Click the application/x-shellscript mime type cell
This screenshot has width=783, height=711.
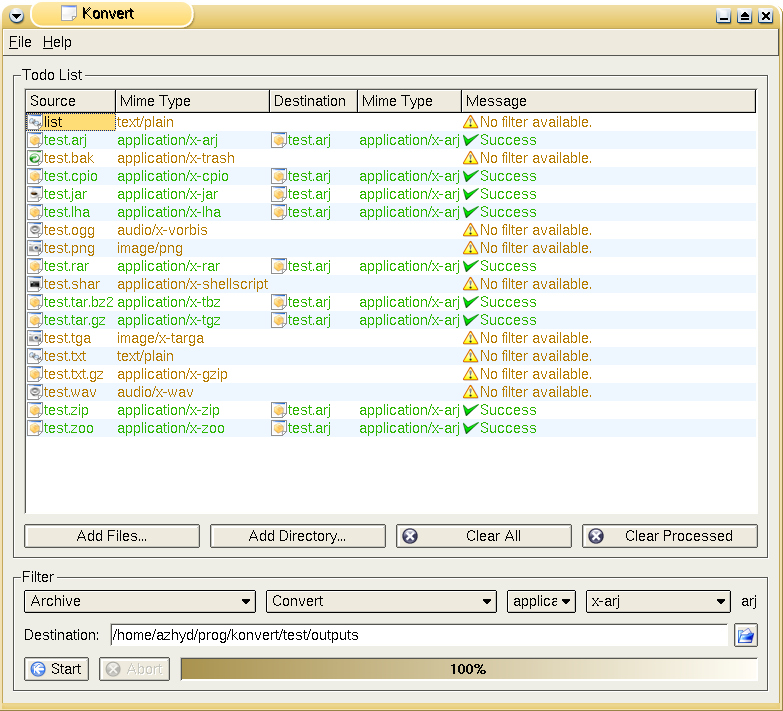click(192, 284)
